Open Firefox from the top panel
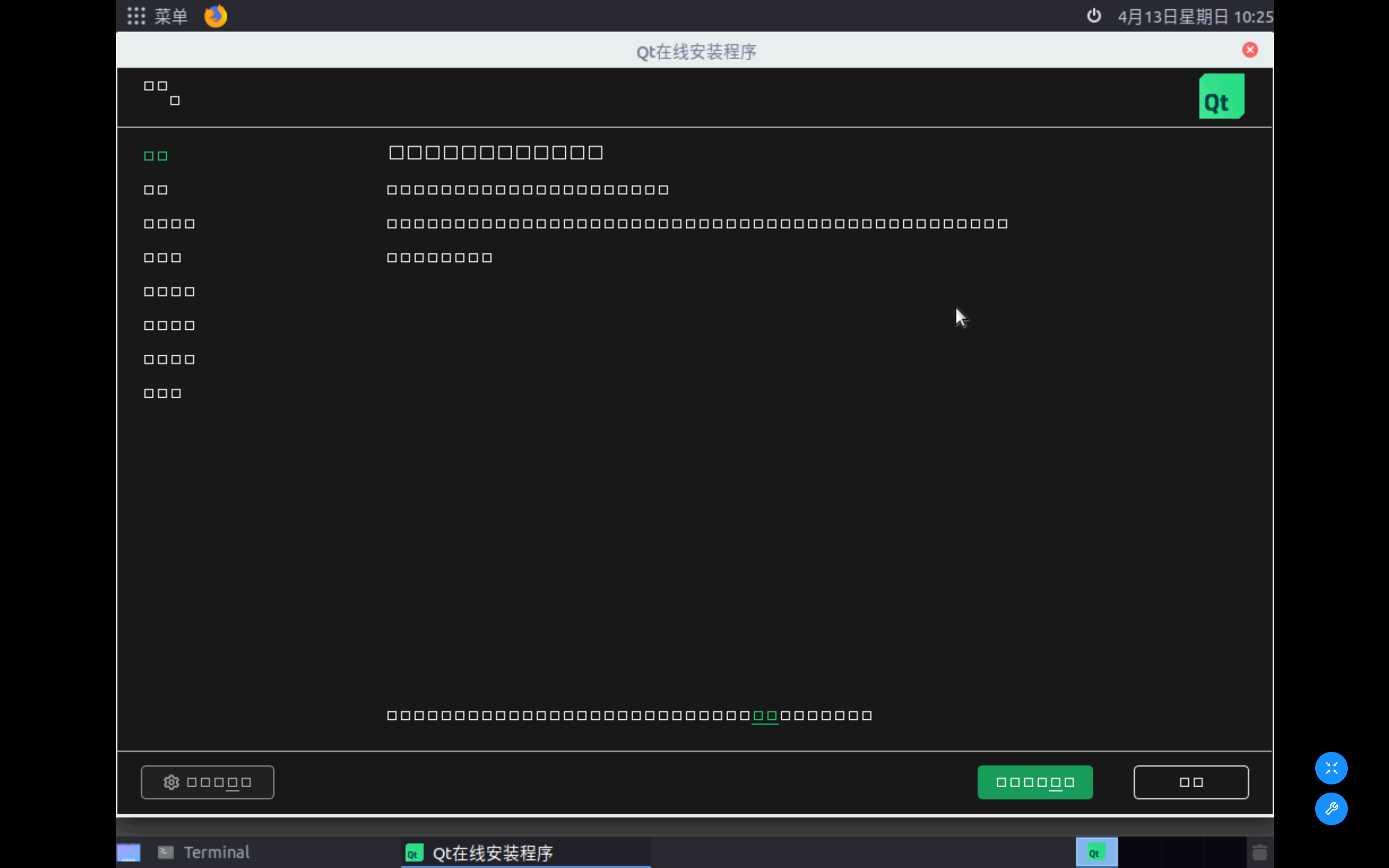This screenshot has height=868, width=1389. click(x=215, y=16)
